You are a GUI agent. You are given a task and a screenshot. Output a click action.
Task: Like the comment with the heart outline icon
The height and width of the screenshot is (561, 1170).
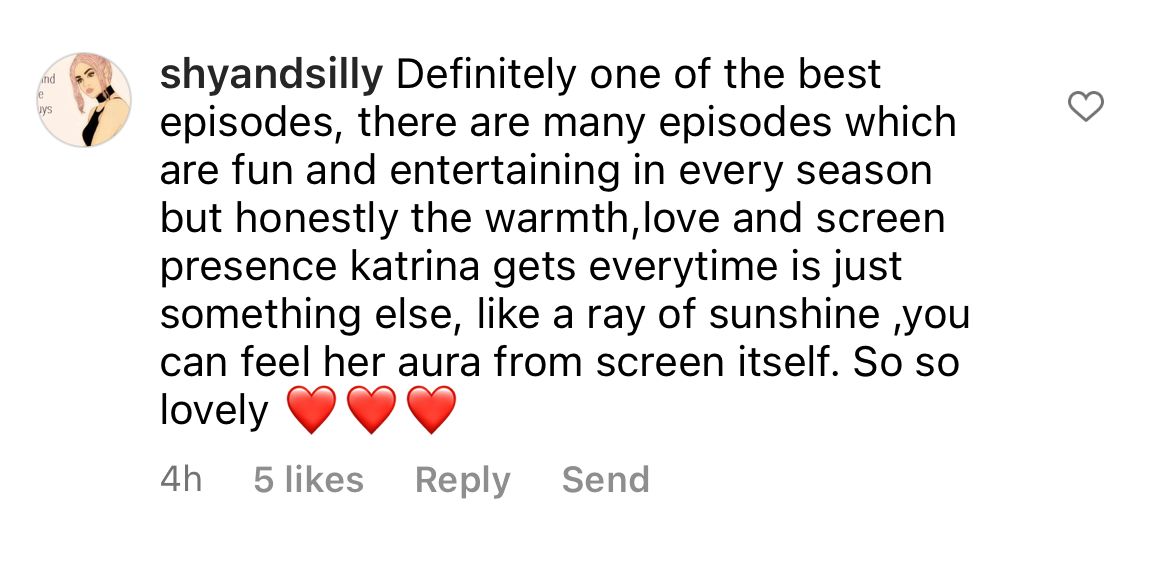pos(1086,107)
